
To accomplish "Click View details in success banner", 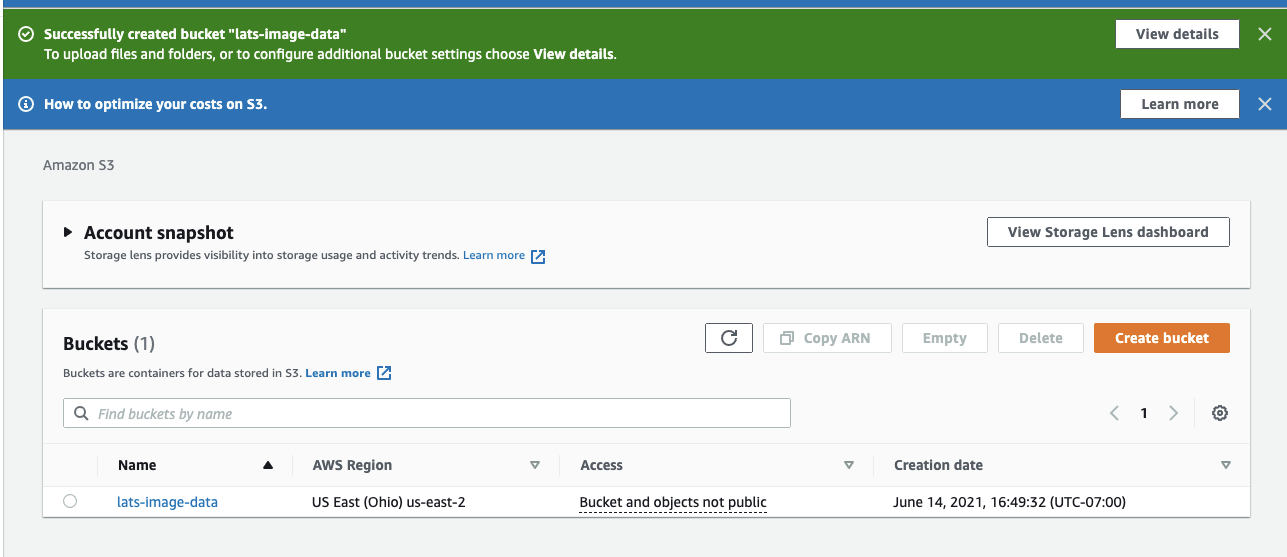I will tap(1177, 34).
